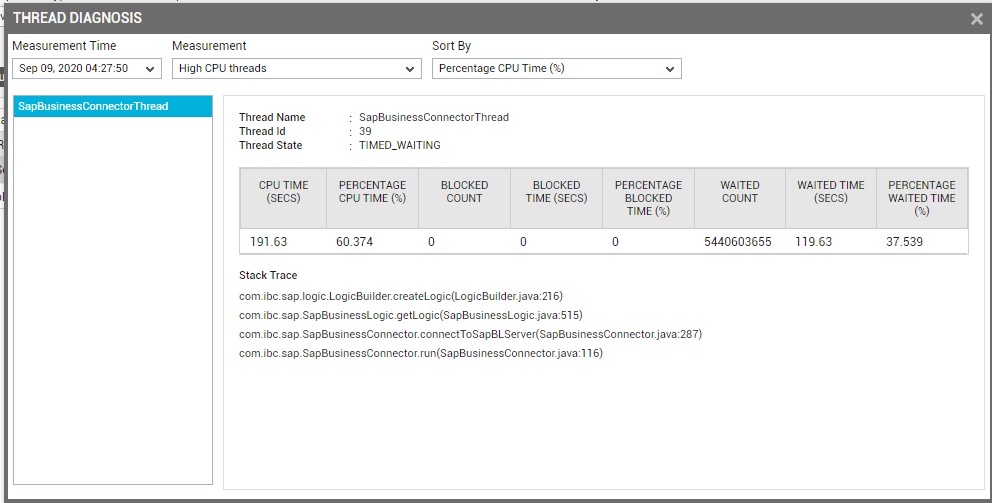Click the waited time value 119.63
992x503 pixels.
pos(814,242)
